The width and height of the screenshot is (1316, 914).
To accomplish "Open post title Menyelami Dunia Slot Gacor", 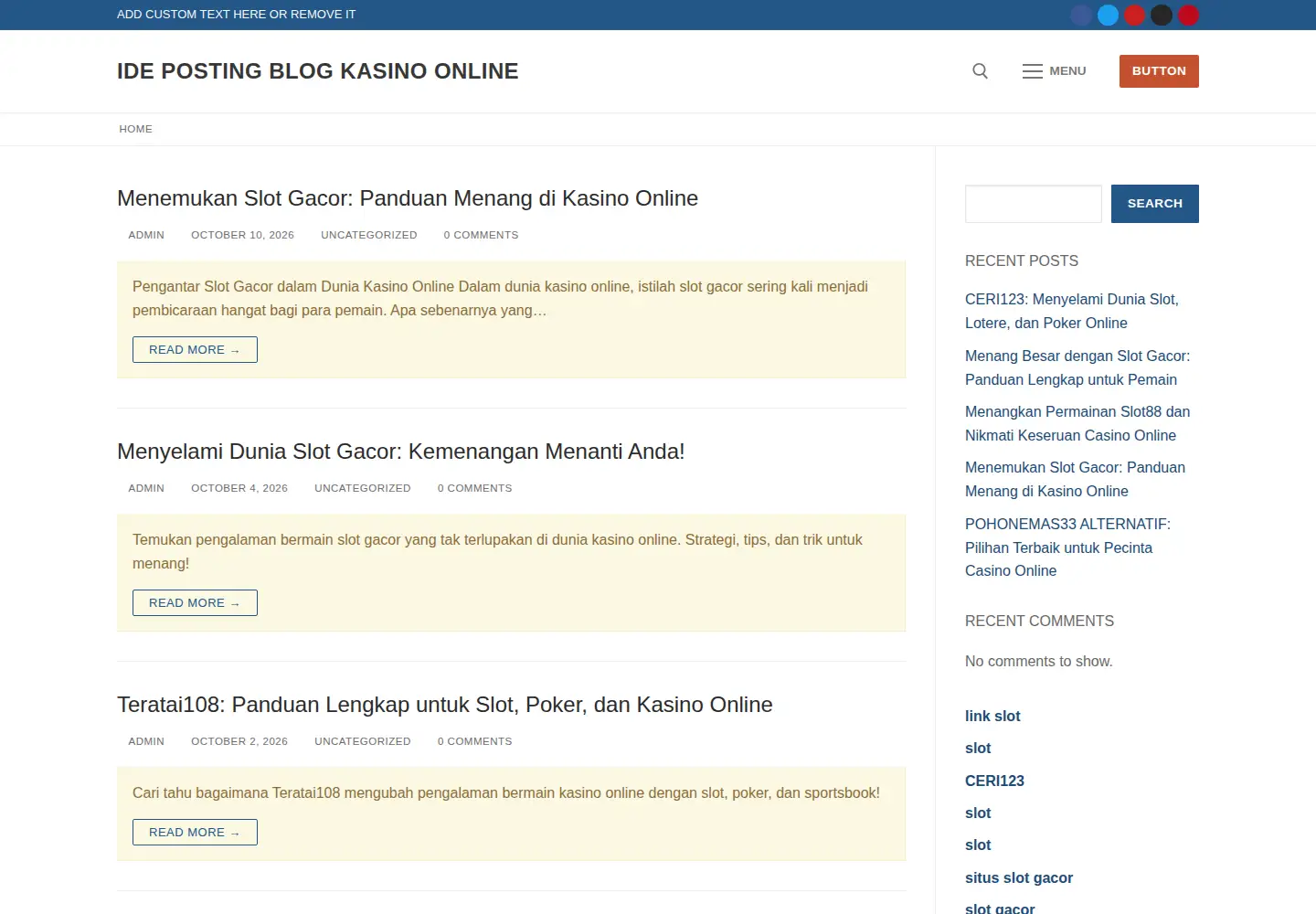I will tap(401, 452).
